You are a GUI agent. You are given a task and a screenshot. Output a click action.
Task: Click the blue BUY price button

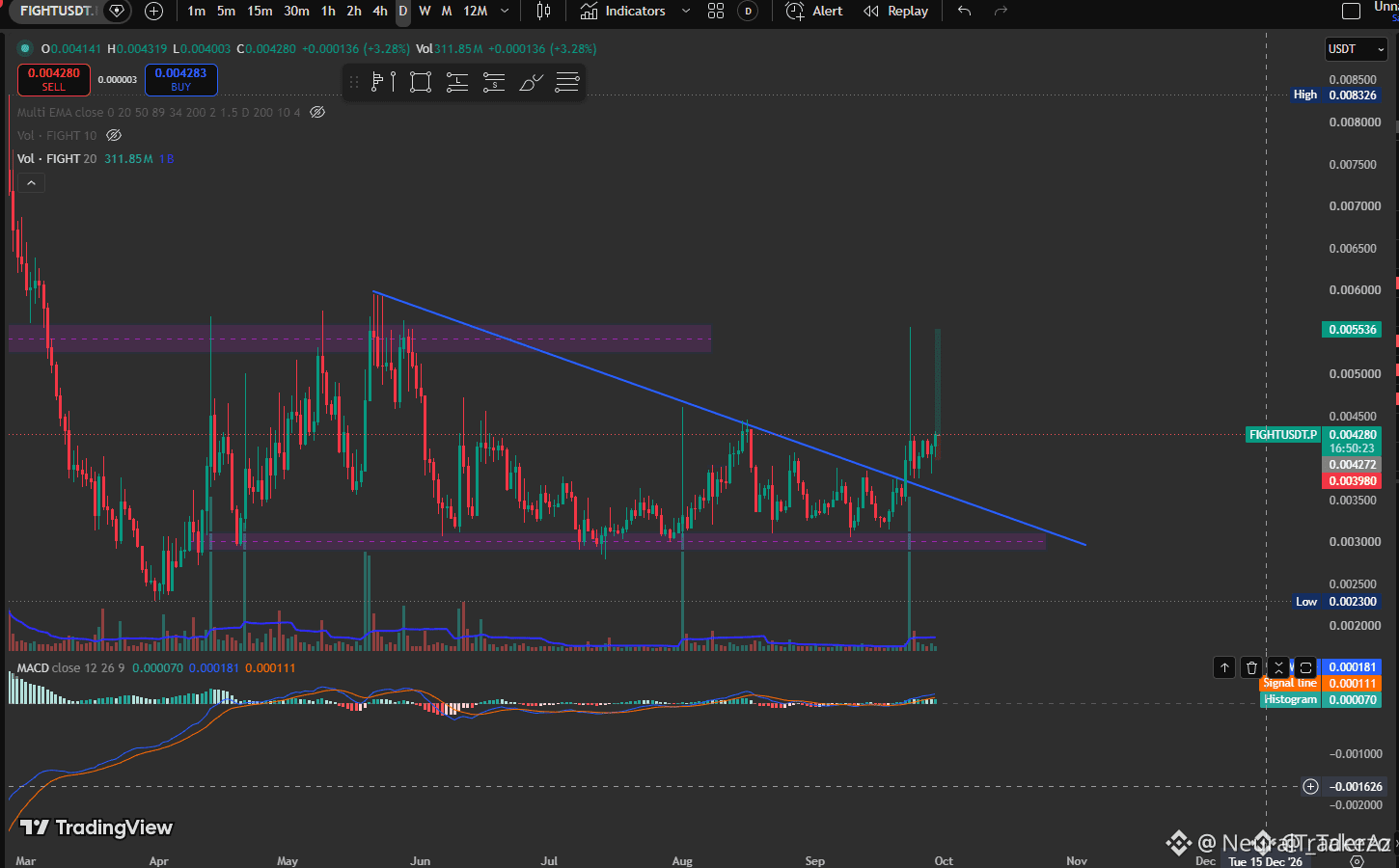pos(181,79)
